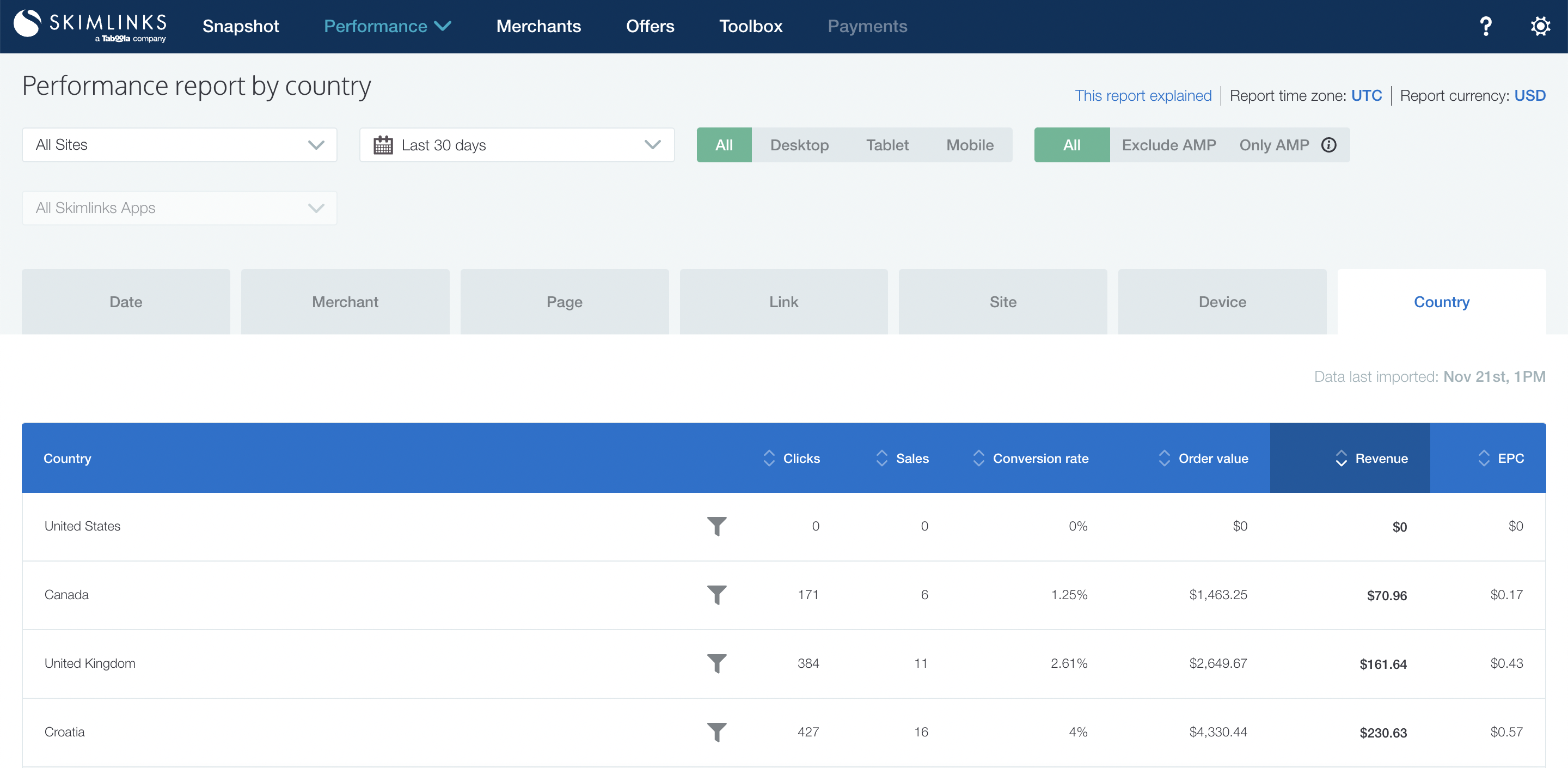Open the help question mark icon
Image resolution: width=1568 pixels, height=768 pixels.
point(1486,26)
